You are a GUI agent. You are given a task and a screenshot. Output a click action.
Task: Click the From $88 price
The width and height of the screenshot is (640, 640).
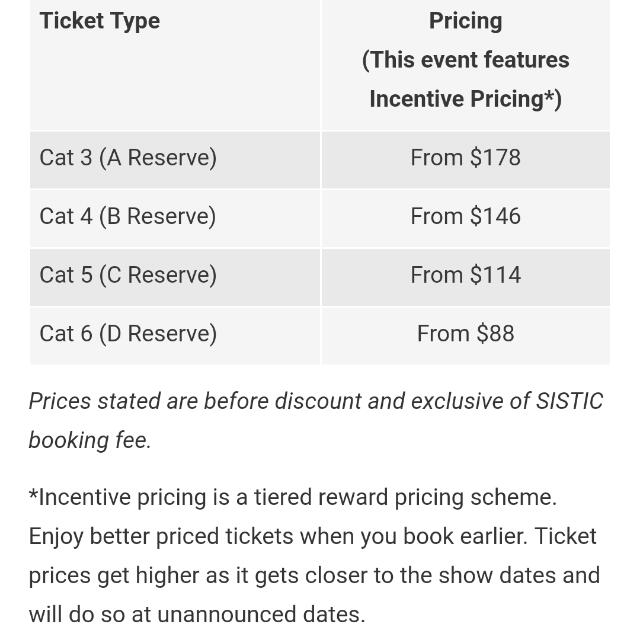(x=465, y=334)
